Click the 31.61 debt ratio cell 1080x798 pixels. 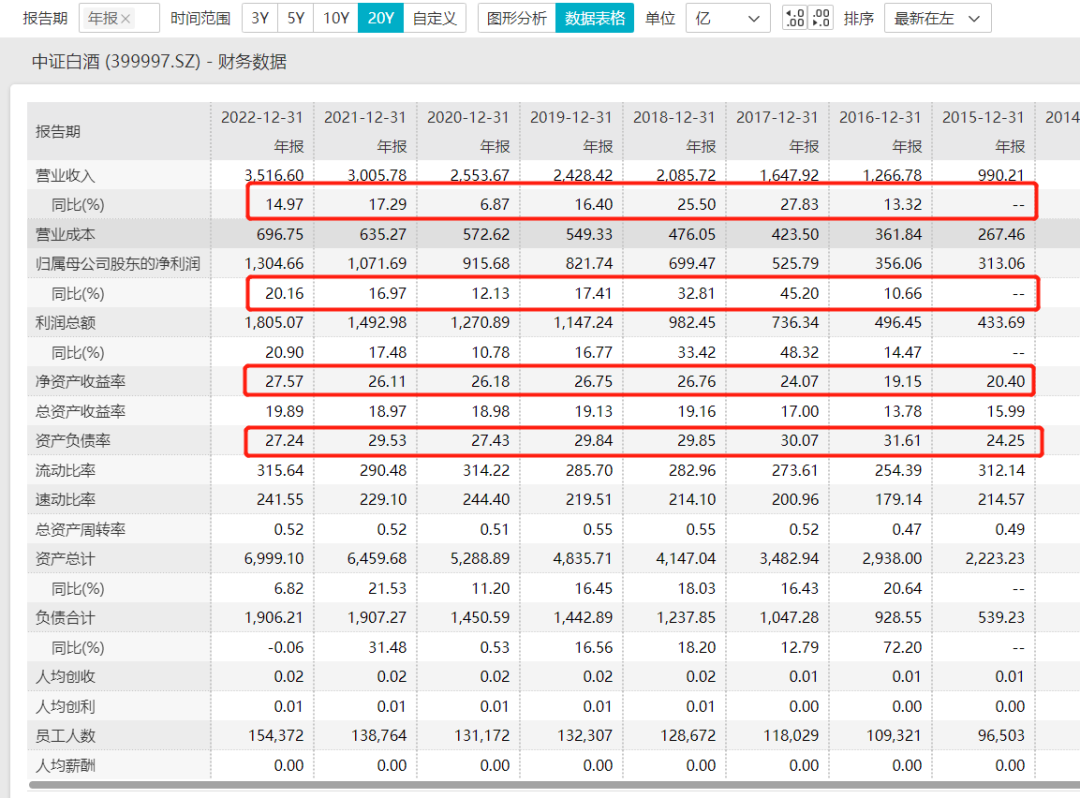pyautogui.click(x=903, y=441)
